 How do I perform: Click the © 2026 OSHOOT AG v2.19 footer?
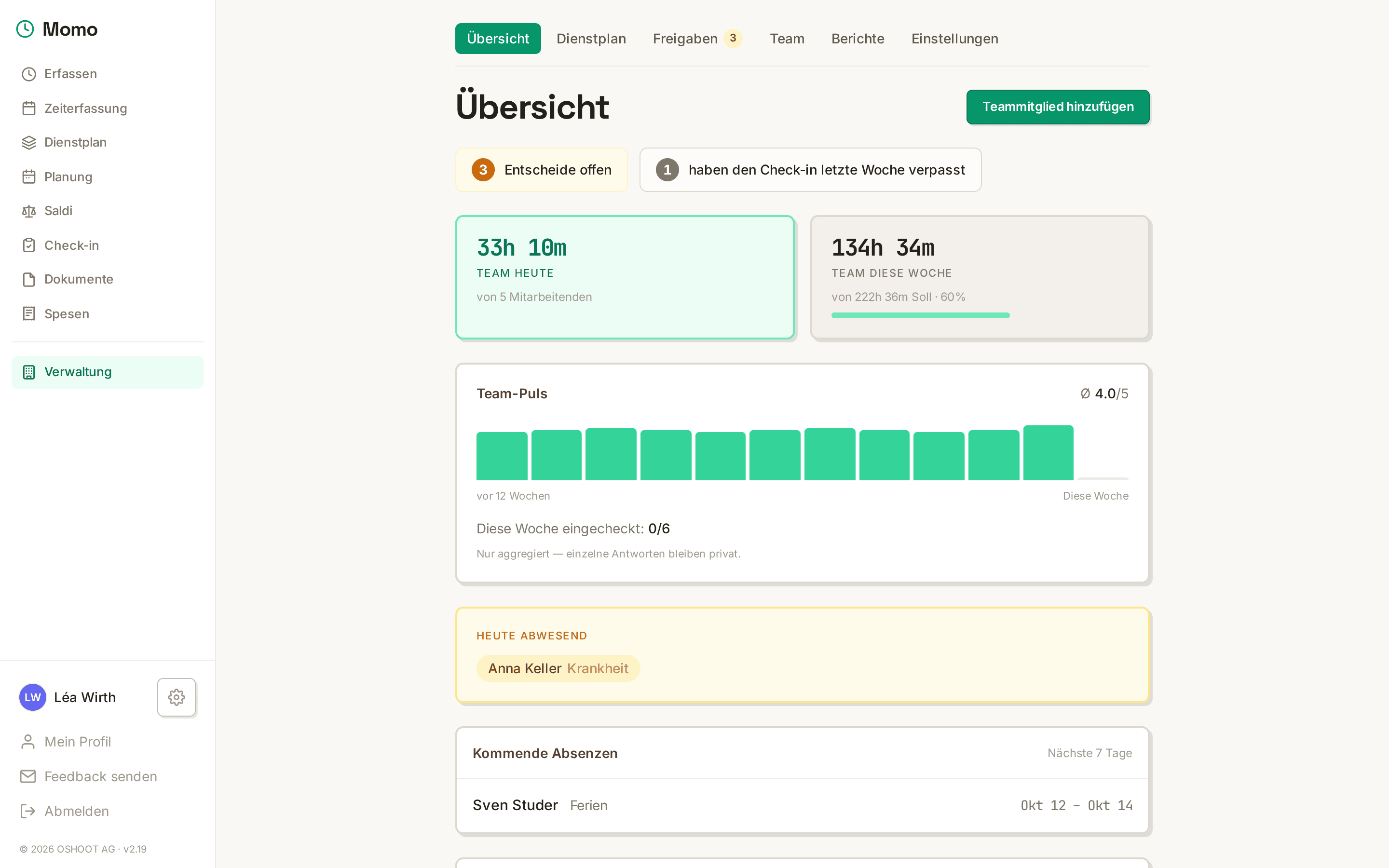(83, 849)
